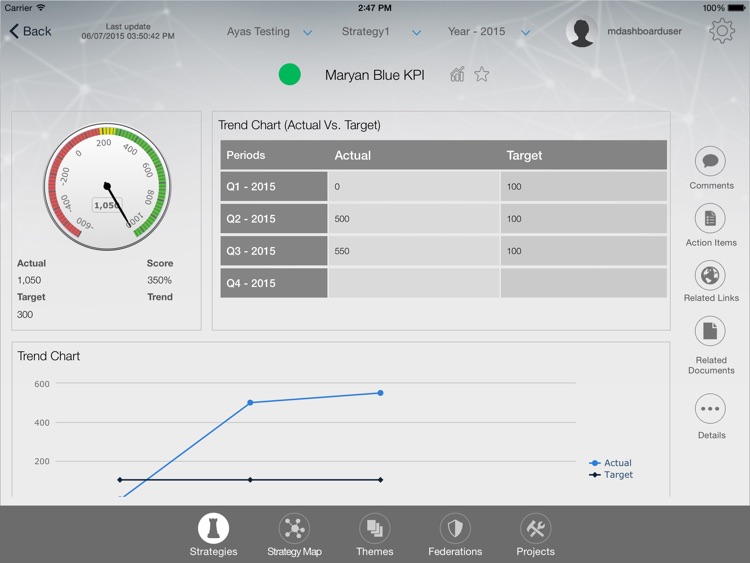
Task: Click the chart icon next to KPI title
Action: (457, 75)
